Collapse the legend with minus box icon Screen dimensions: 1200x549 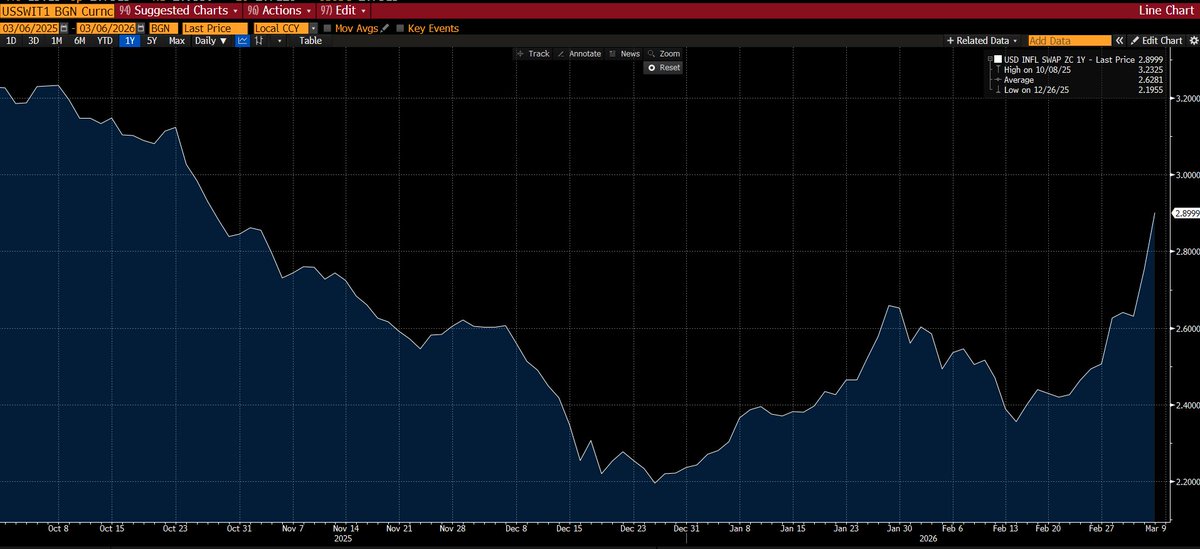(990, 60)
